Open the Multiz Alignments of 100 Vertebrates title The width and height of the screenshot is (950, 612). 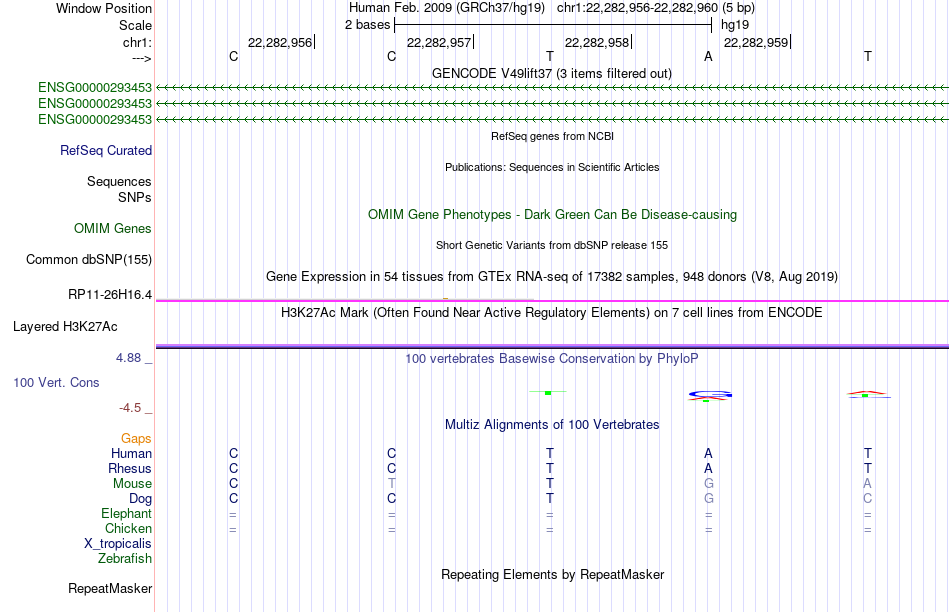552,425
